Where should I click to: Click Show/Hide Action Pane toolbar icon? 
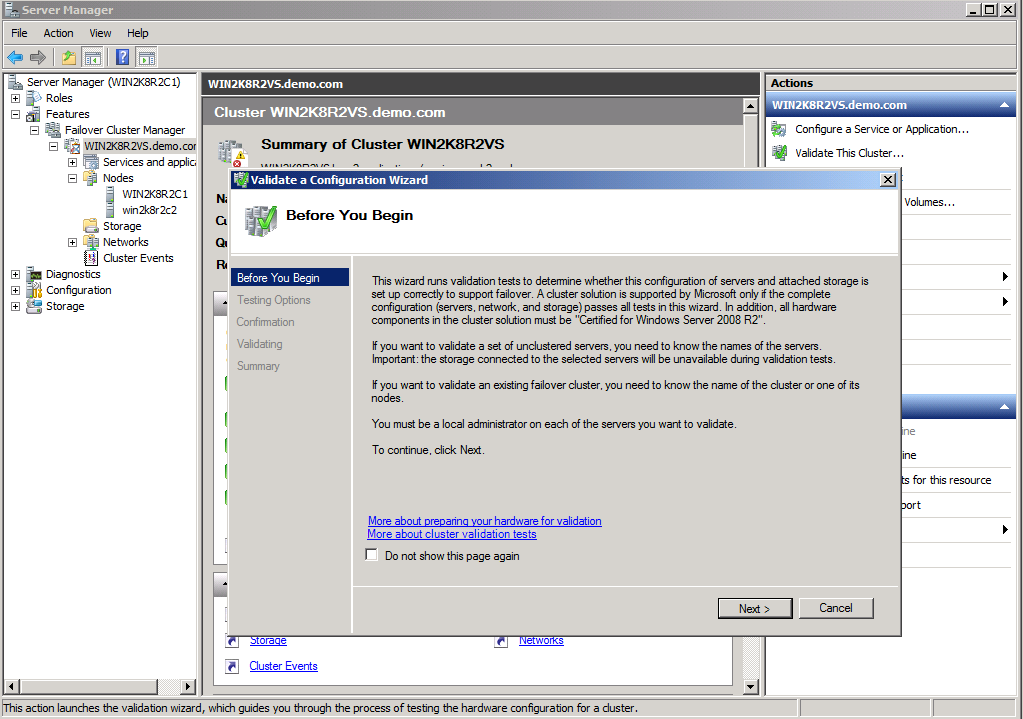[147, 57]
